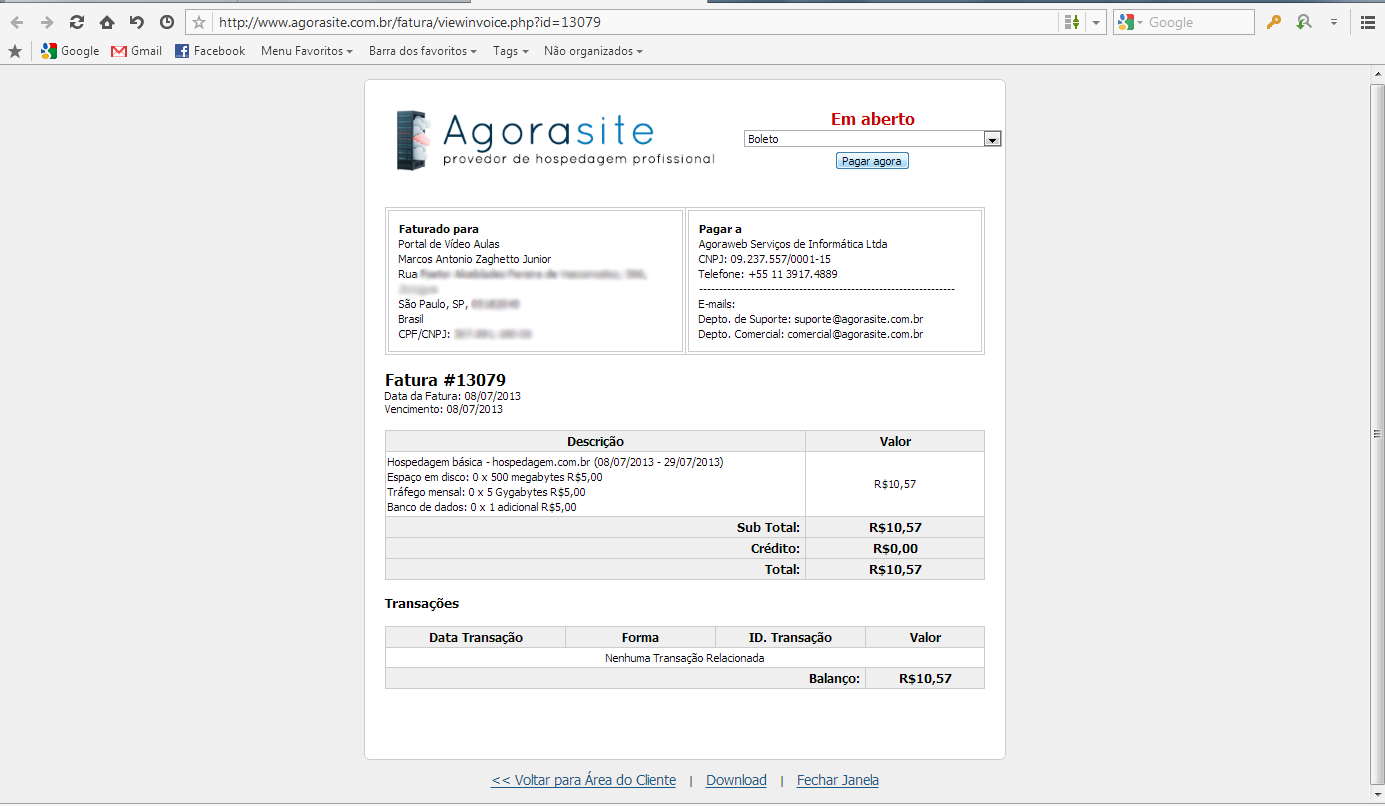Click the Balanço label
1385x806 pixels.
pyautogui.click(x=834, y=678)
